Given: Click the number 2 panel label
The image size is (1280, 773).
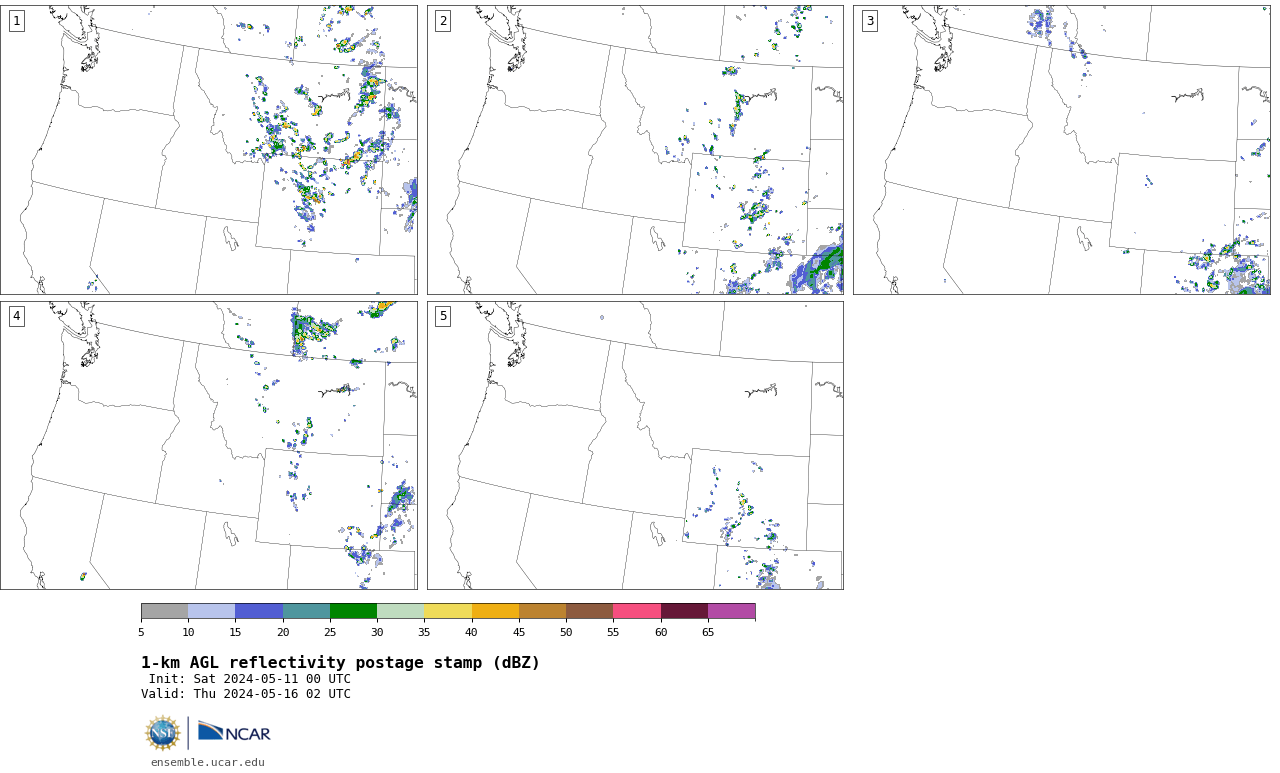Looking at the screenshot, I should (x=443, y=21).
